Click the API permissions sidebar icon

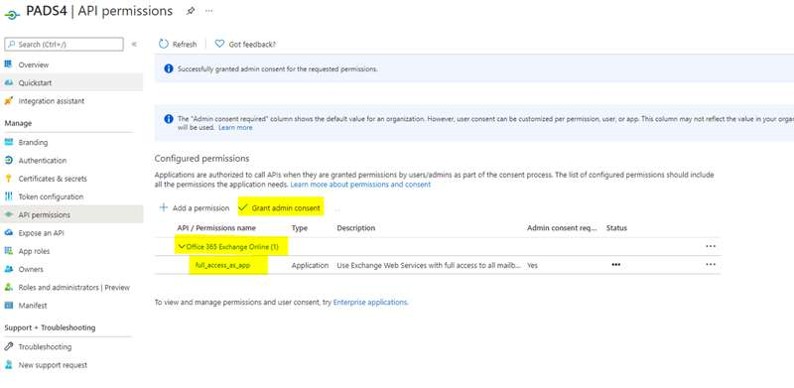[x=8, y=215]
